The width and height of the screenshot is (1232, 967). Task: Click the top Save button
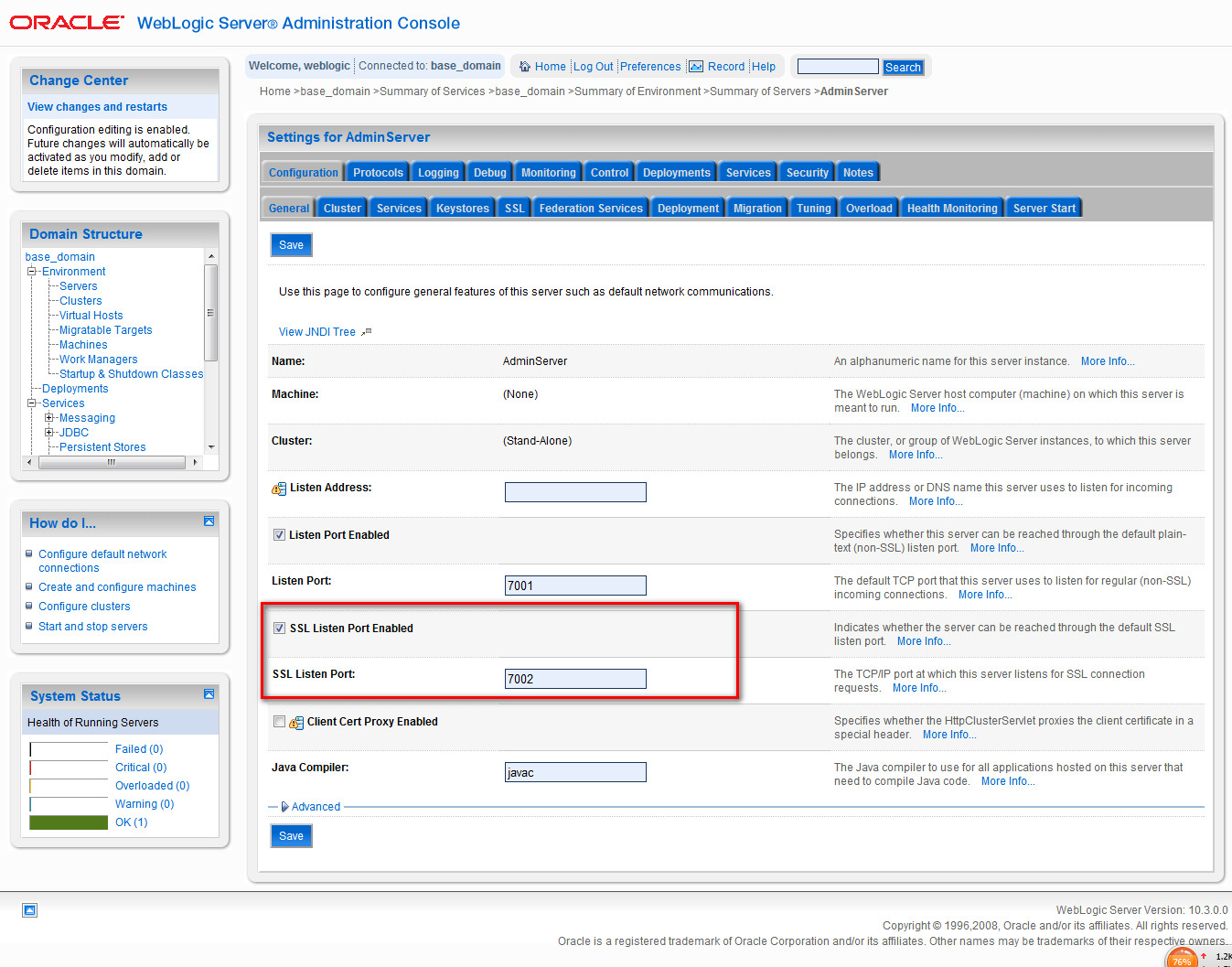point(291,245)
